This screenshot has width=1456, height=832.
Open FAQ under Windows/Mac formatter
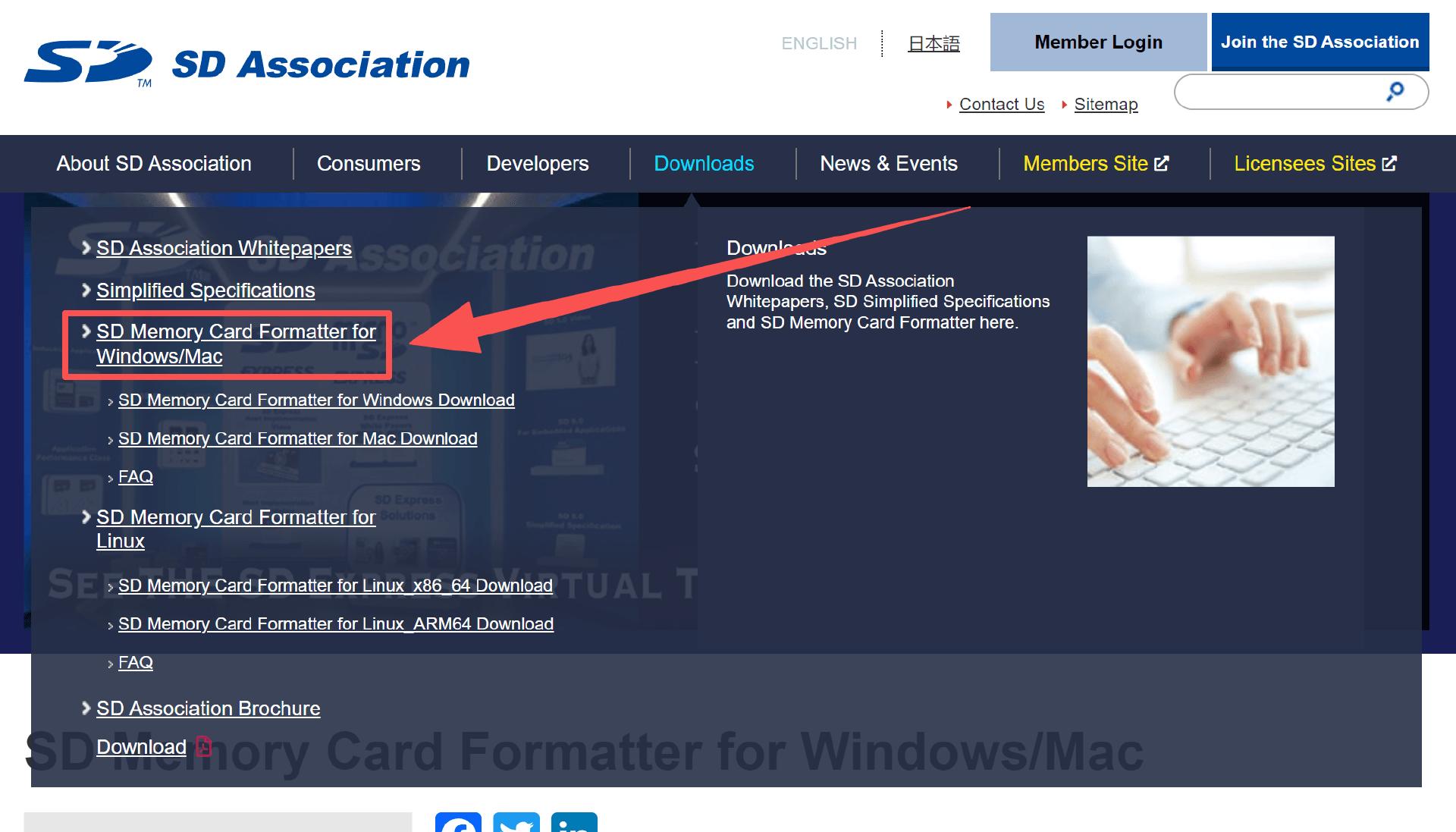[136, 476]
